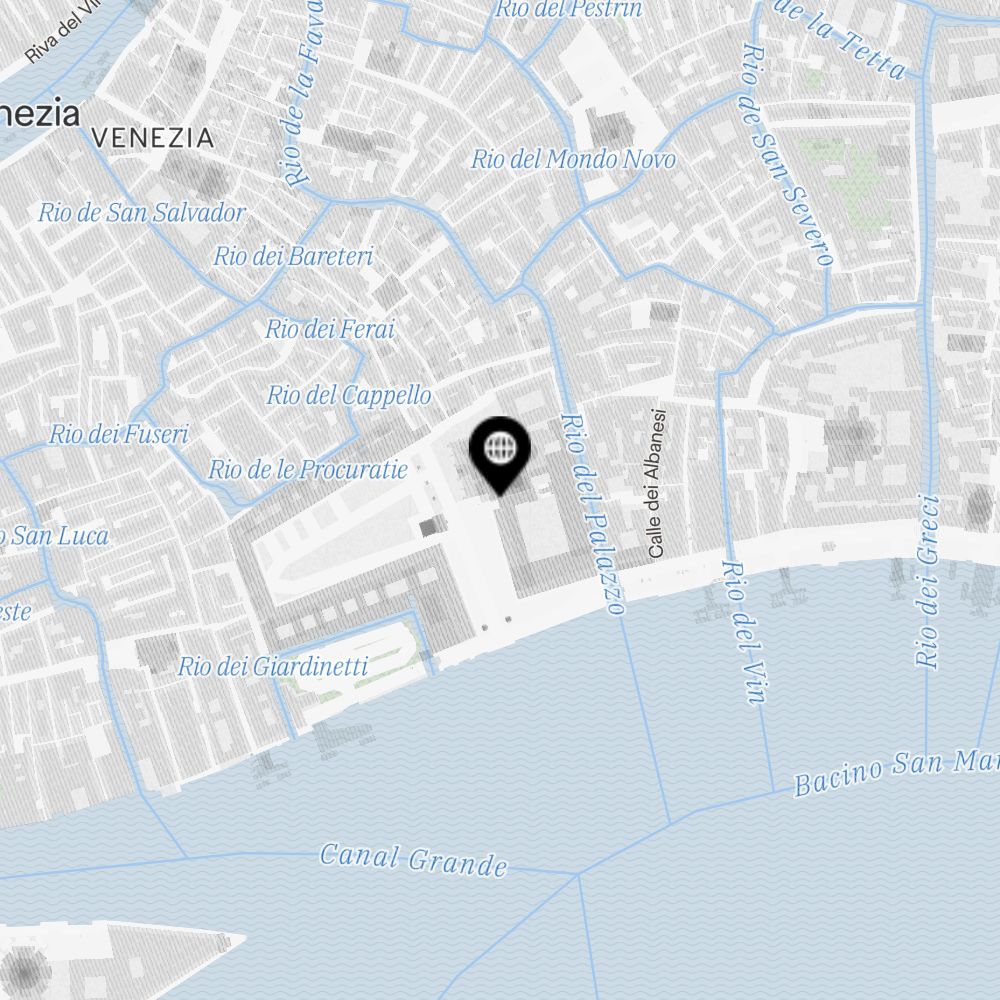Image resolution: width=1000 pixels, height=1000 pixels.
Task: Click the Rio del Mondo Novo label
Action: 573,159
